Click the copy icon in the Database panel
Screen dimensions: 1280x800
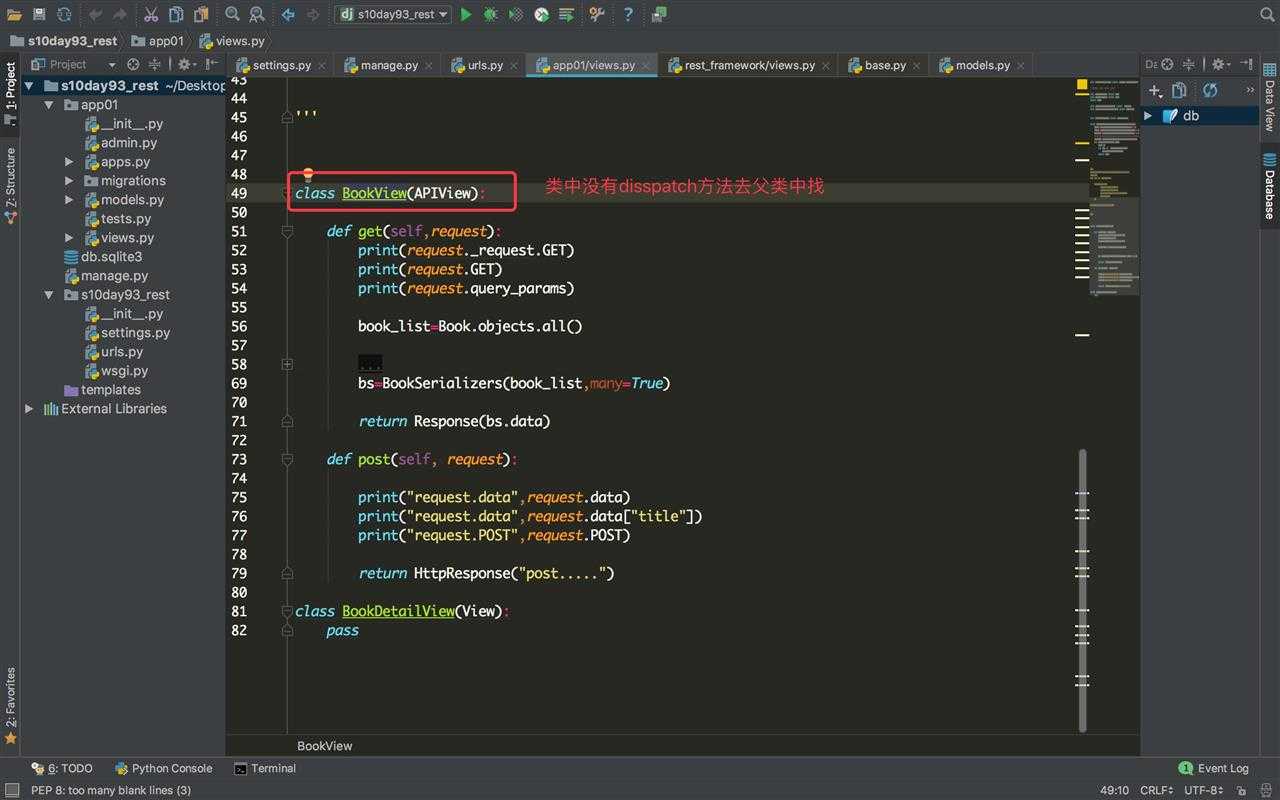[1179, 90]
